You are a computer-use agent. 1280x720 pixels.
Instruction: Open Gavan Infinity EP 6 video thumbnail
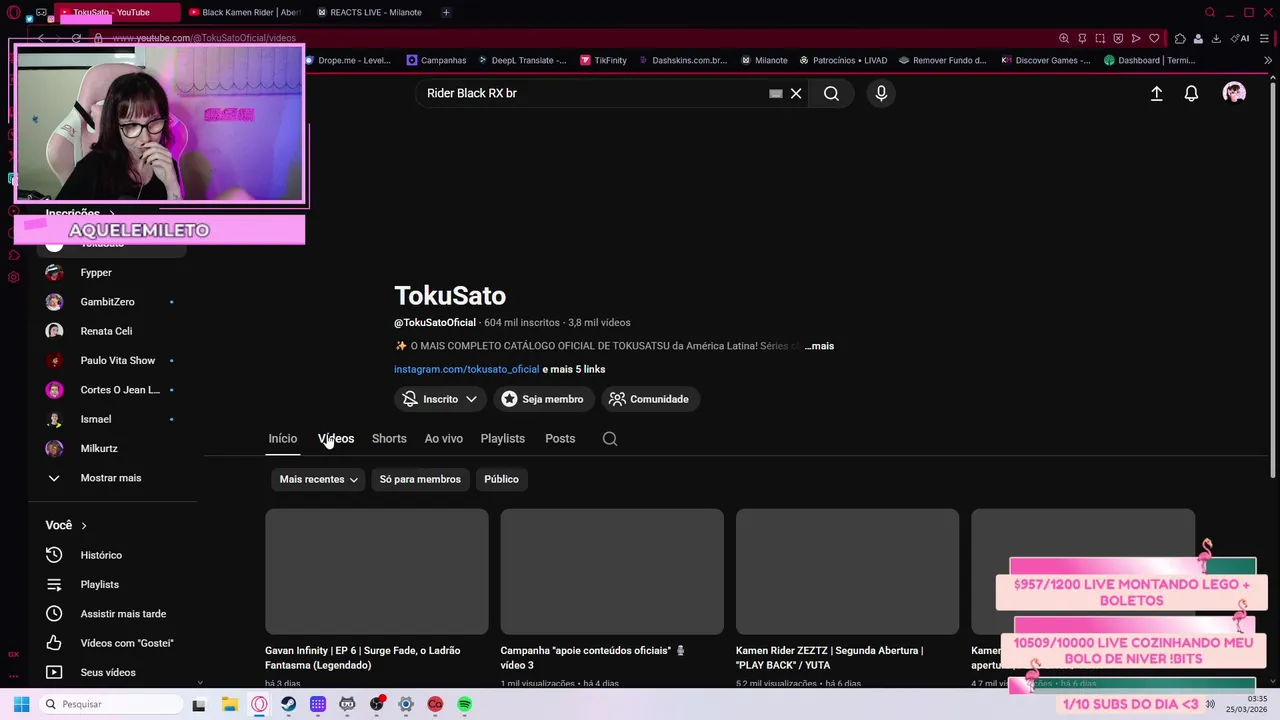click(x=377, y=571)
